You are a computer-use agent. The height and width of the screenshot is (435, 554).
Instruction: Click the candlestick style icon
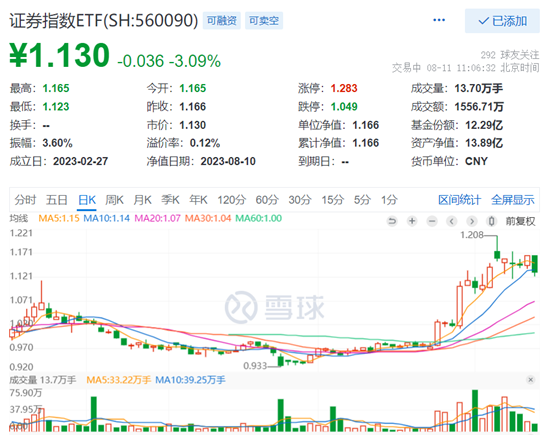[x=491, y=221]
